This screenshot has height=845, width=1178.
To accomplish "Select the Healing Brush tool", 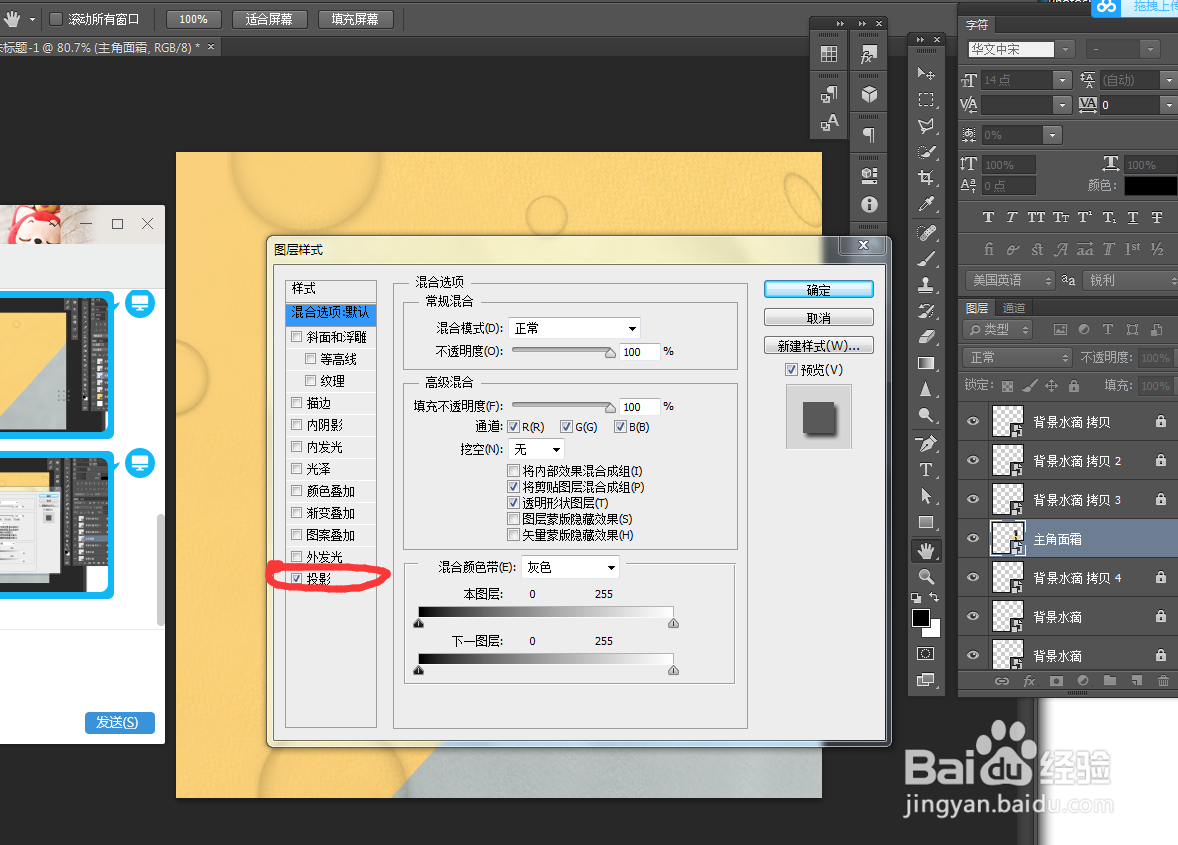I will click(926, 233).
